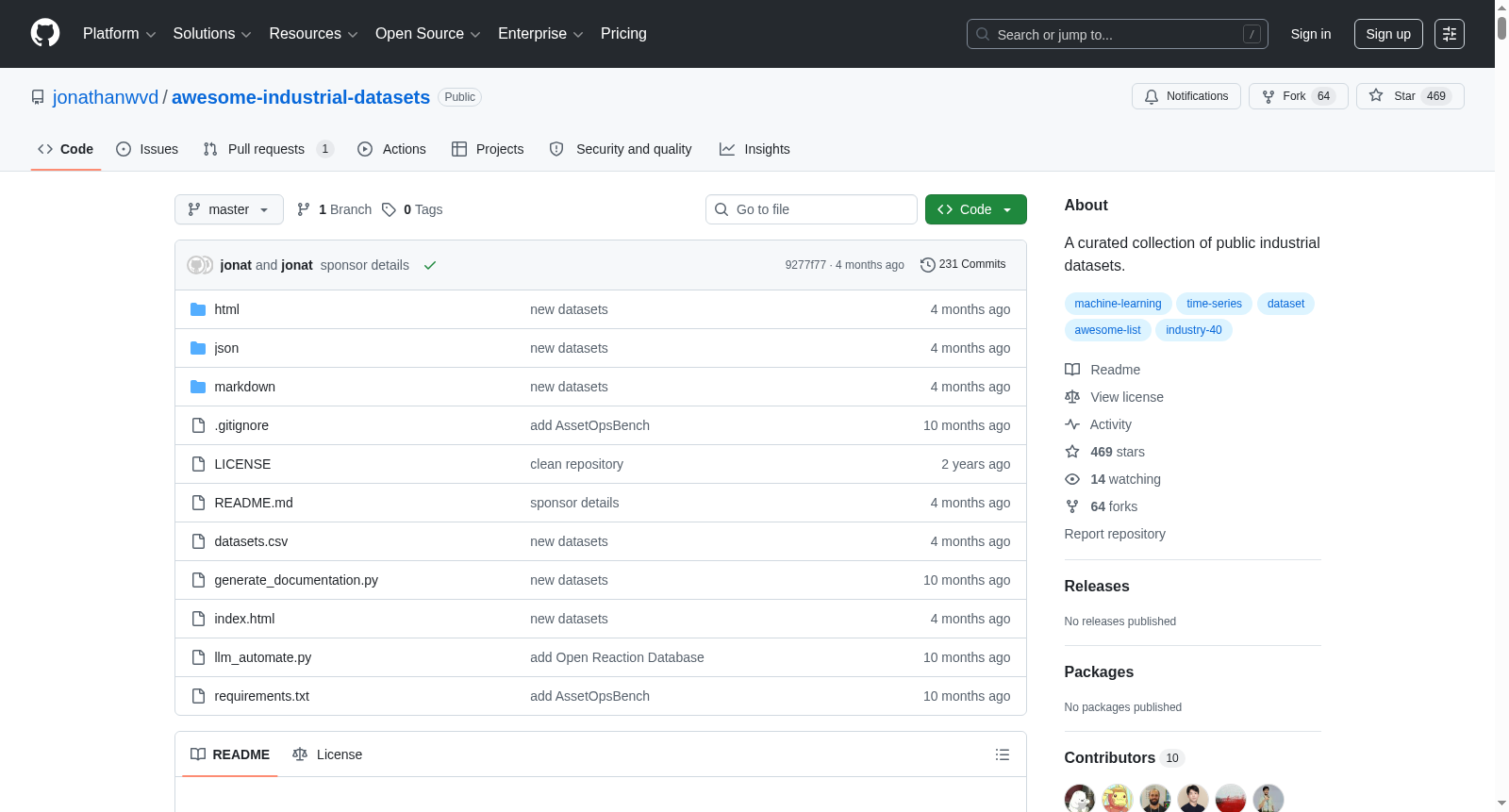Open the master branch selector

pyautogui.click(x=229, y=209)
